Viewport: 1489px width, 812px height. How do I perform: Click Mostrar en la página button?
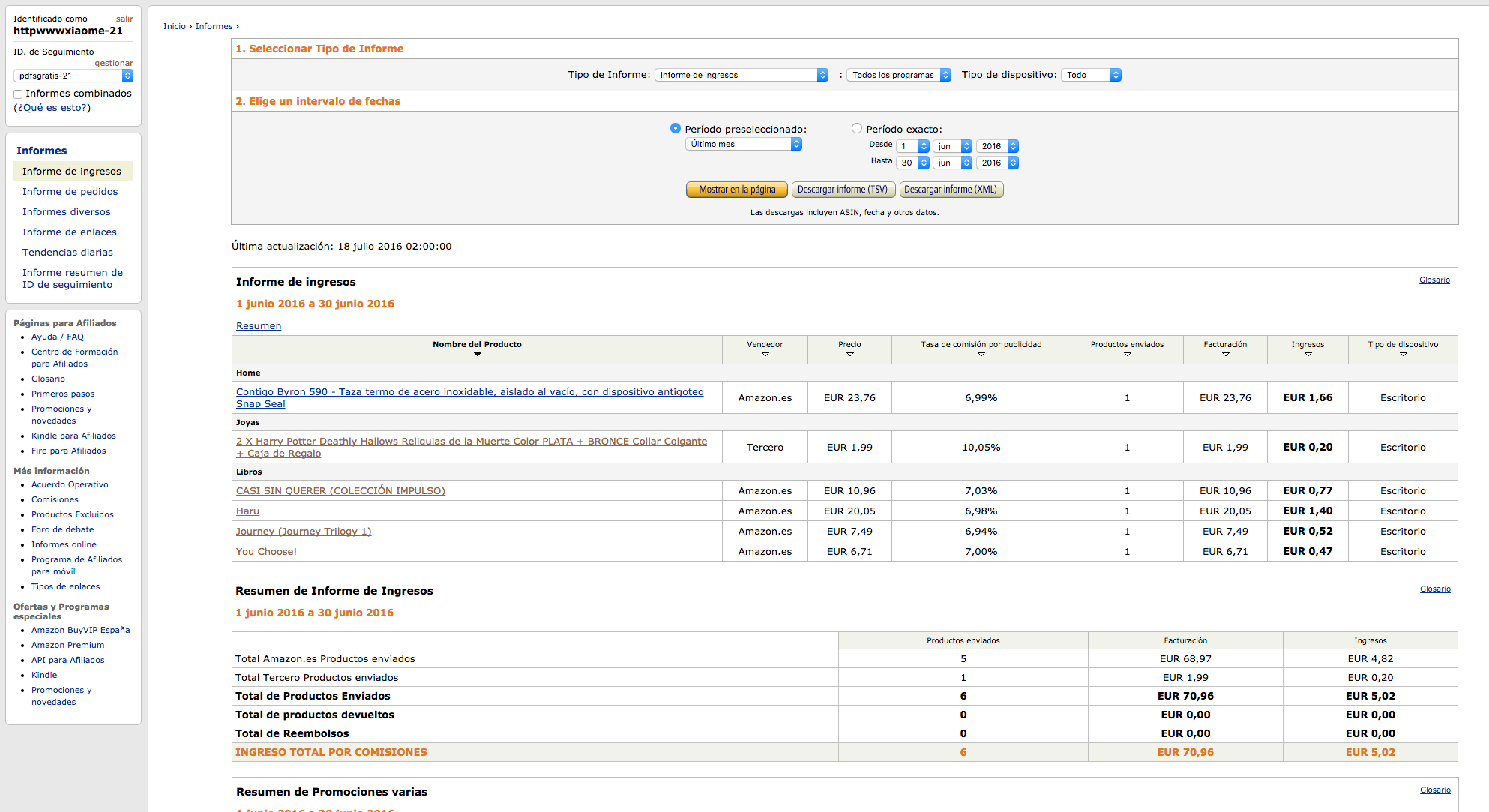(x=736, y=190)
